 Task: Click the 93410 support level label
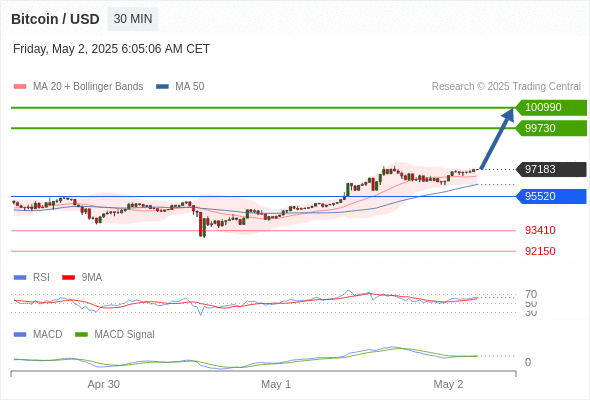[540, 230]
